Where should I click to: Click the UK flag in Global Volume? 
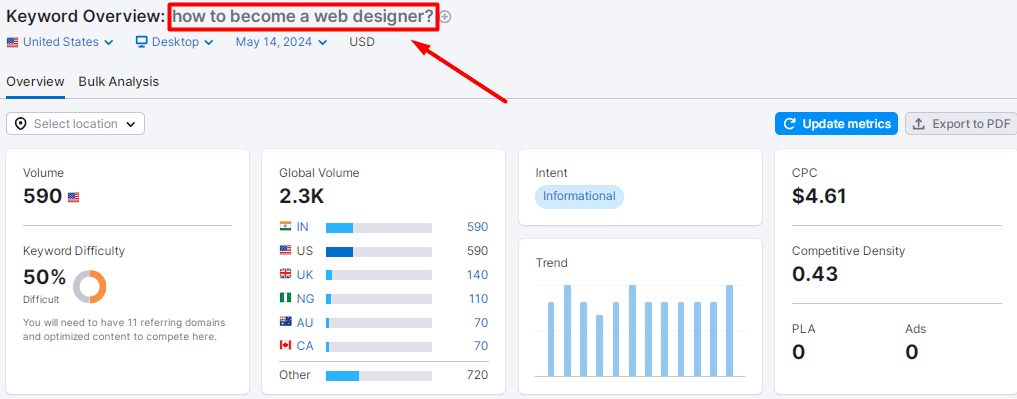tap(285, 274)
